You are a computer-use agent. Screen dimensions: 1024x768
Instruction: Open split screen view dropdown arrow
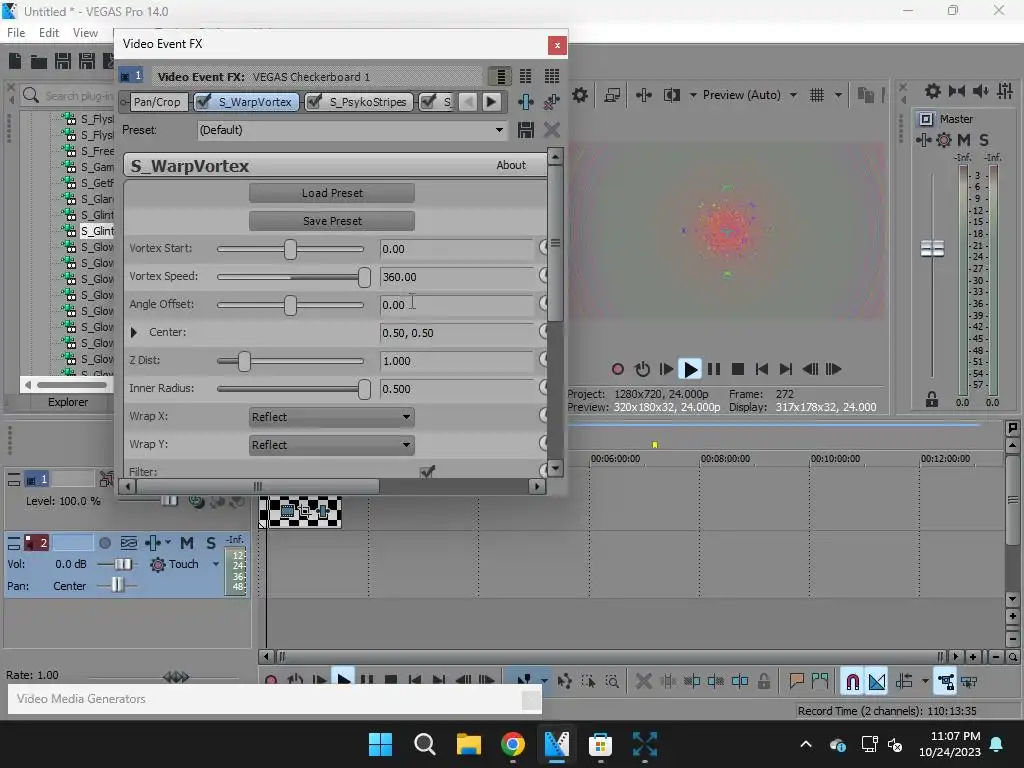coord(693,95)
